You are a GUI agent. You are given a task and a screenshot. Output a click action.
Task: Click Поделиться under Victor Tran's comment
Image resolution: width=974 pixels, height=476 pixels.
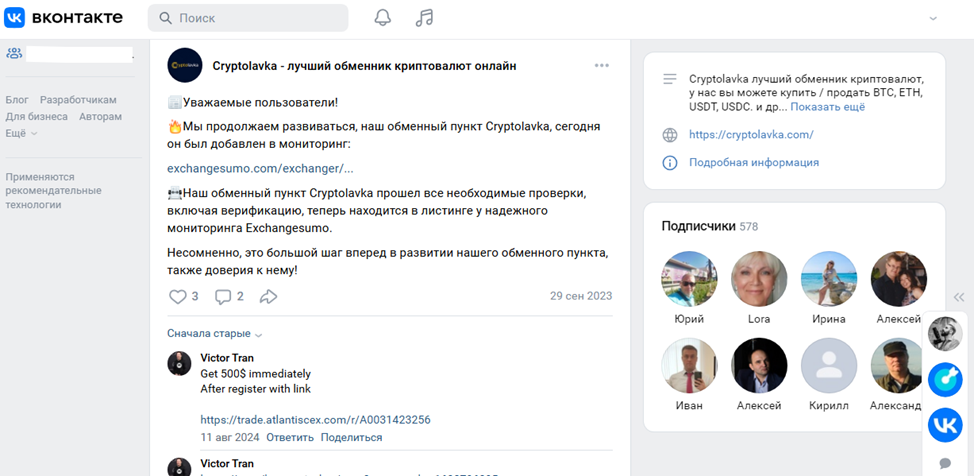352,437
